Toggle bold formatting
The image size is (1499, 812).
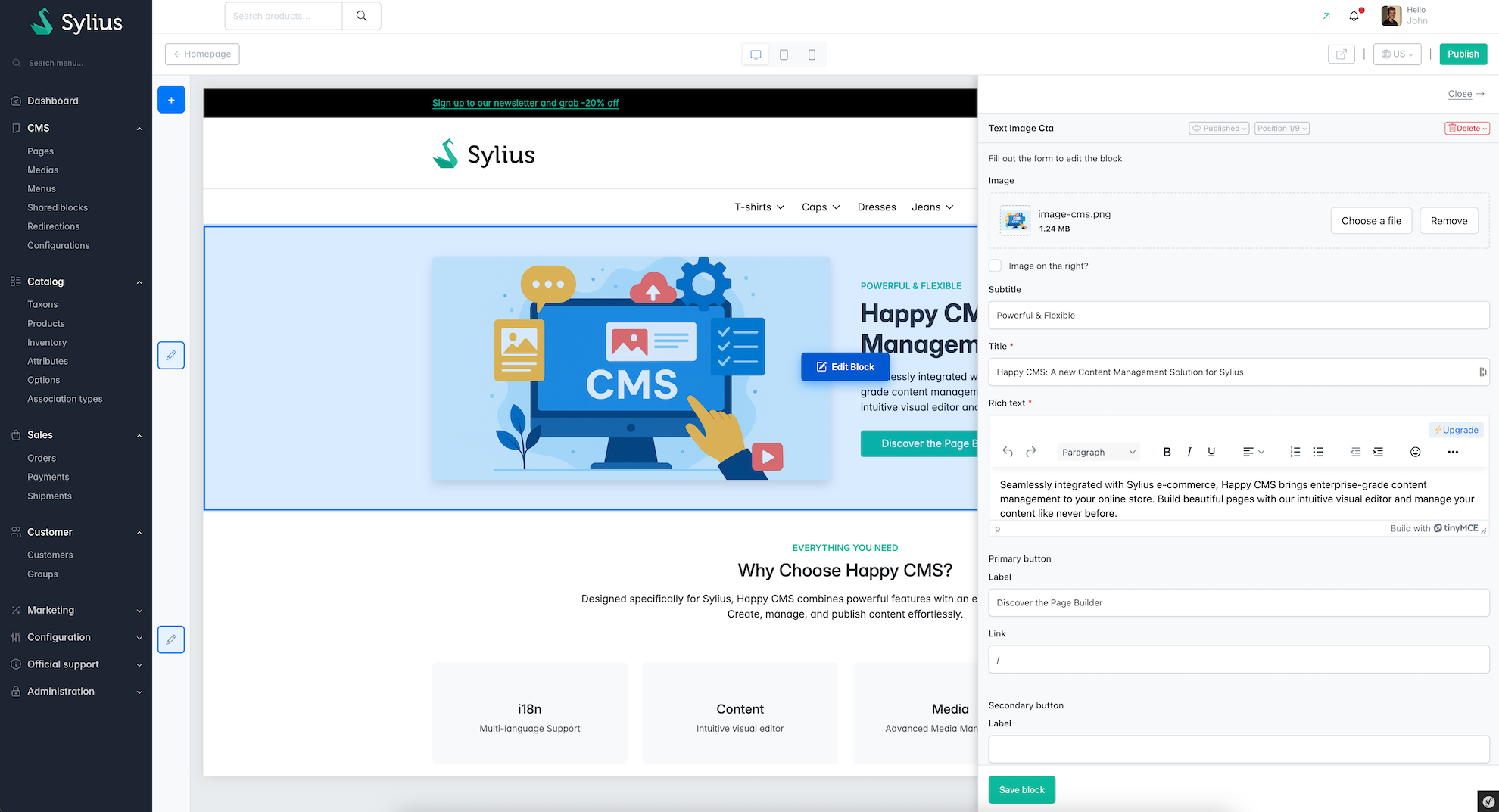[x=1167, y=452]
